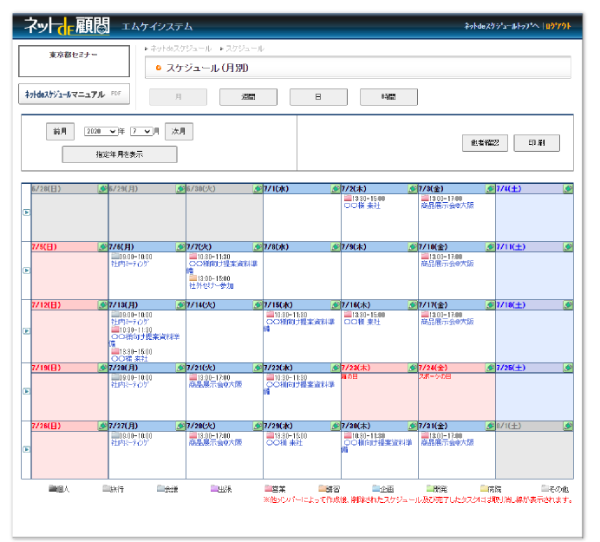Open the 7/3 商品展示会@大阪 event

point(447,205)
